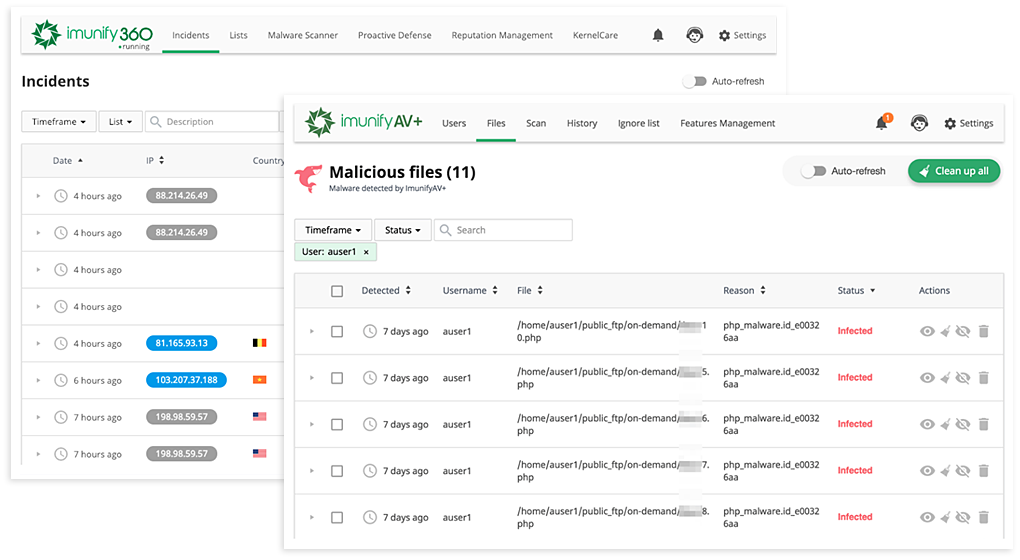Check the checkbox for row ending 0.php

pyautogui.click(x=337, y=332)
